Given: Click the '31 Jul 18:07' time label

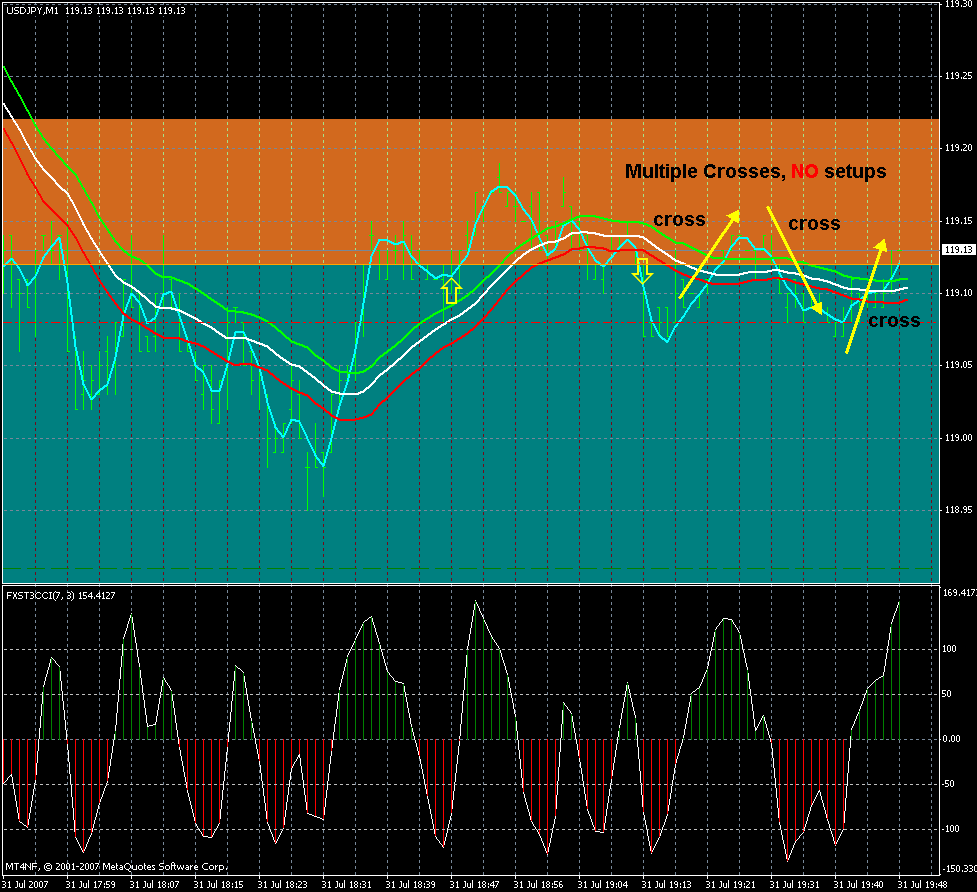Looking at the screenshot, I should [x=154, y=885].
